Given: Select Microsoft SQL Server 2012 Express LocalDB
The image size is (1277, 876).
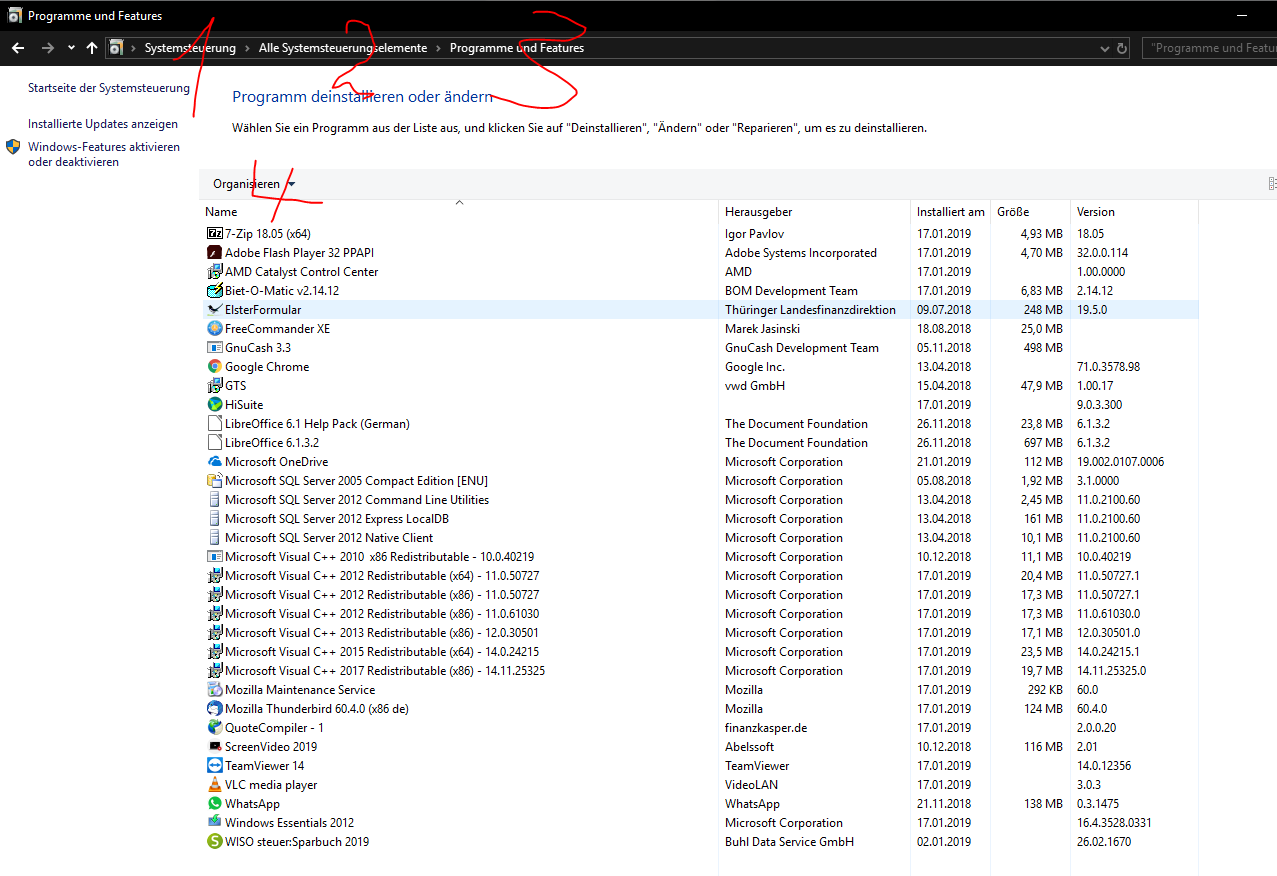Looking at the screenshot, I should [x=700, y=519].
